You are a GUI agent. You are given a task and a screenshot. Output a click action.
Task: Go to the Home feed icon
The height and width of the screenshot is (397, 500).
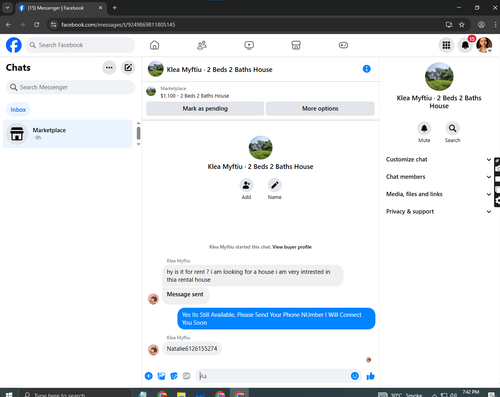tap(154, 45)
